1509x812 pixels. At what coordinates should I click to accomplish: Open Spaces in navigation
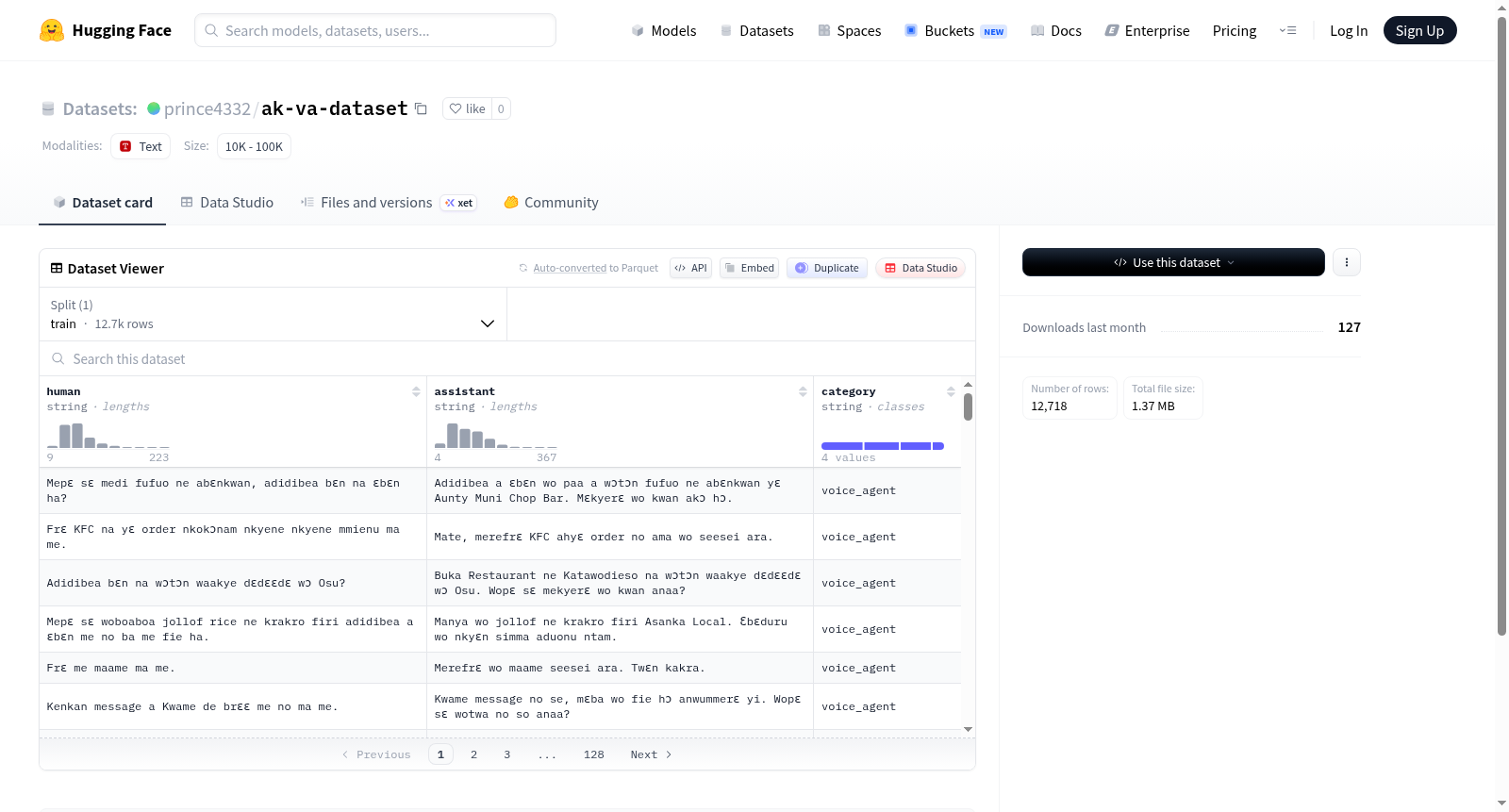(850, 30)
